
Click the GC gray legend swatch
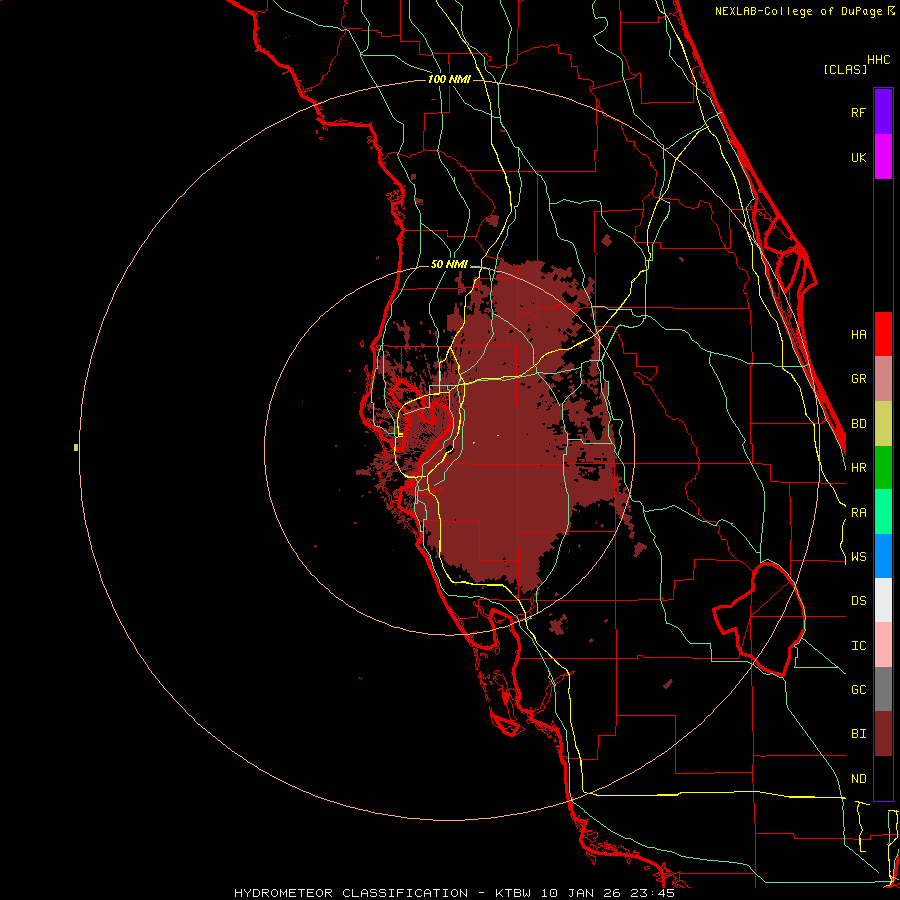[883, 689]
